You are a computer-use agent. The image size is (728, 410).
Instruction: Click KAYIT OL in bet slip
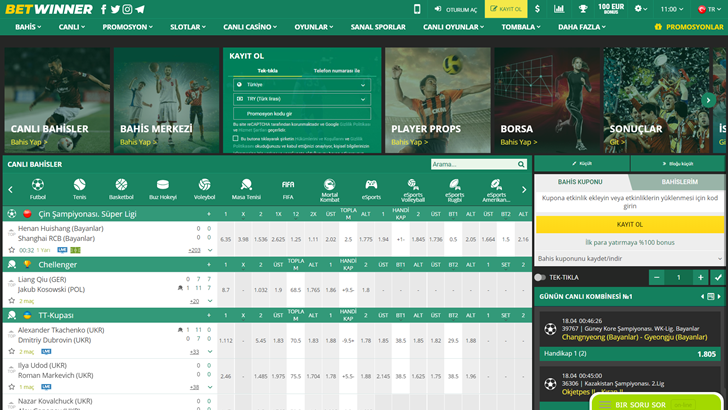pos(630,224)
